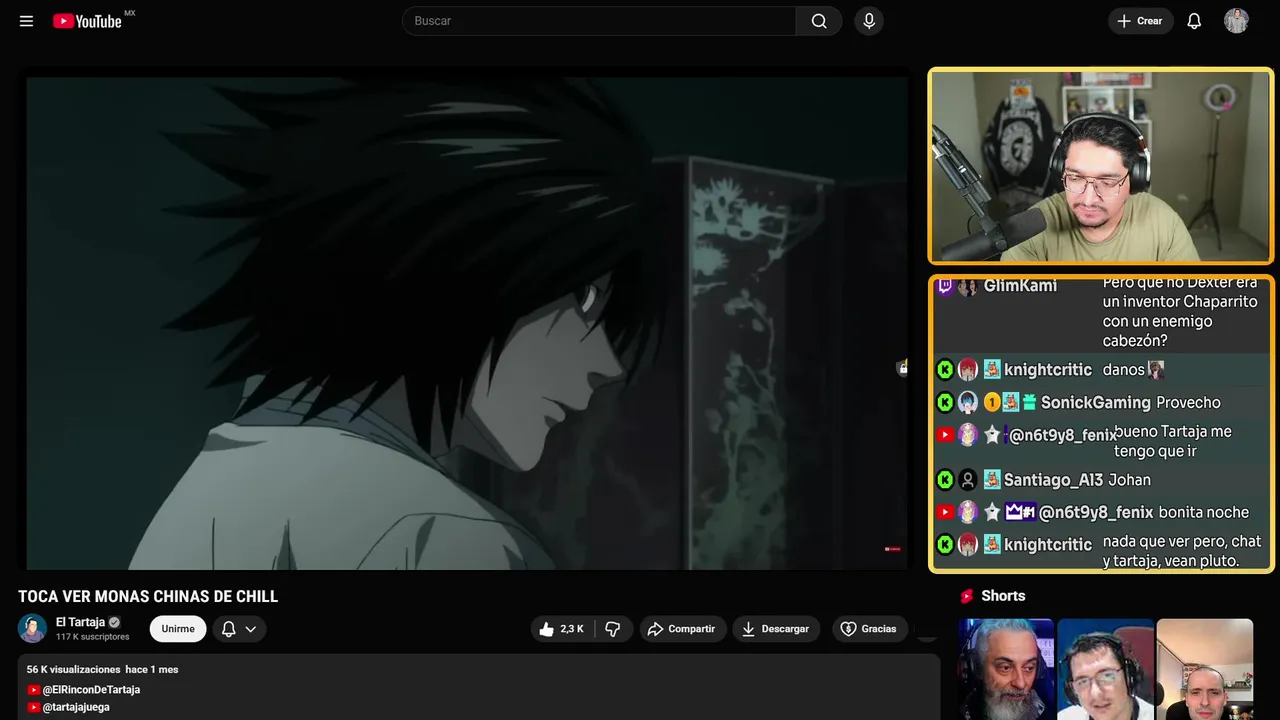Click the Shorts section heading
1280x720 pixels.
(x=1003, y=596)
